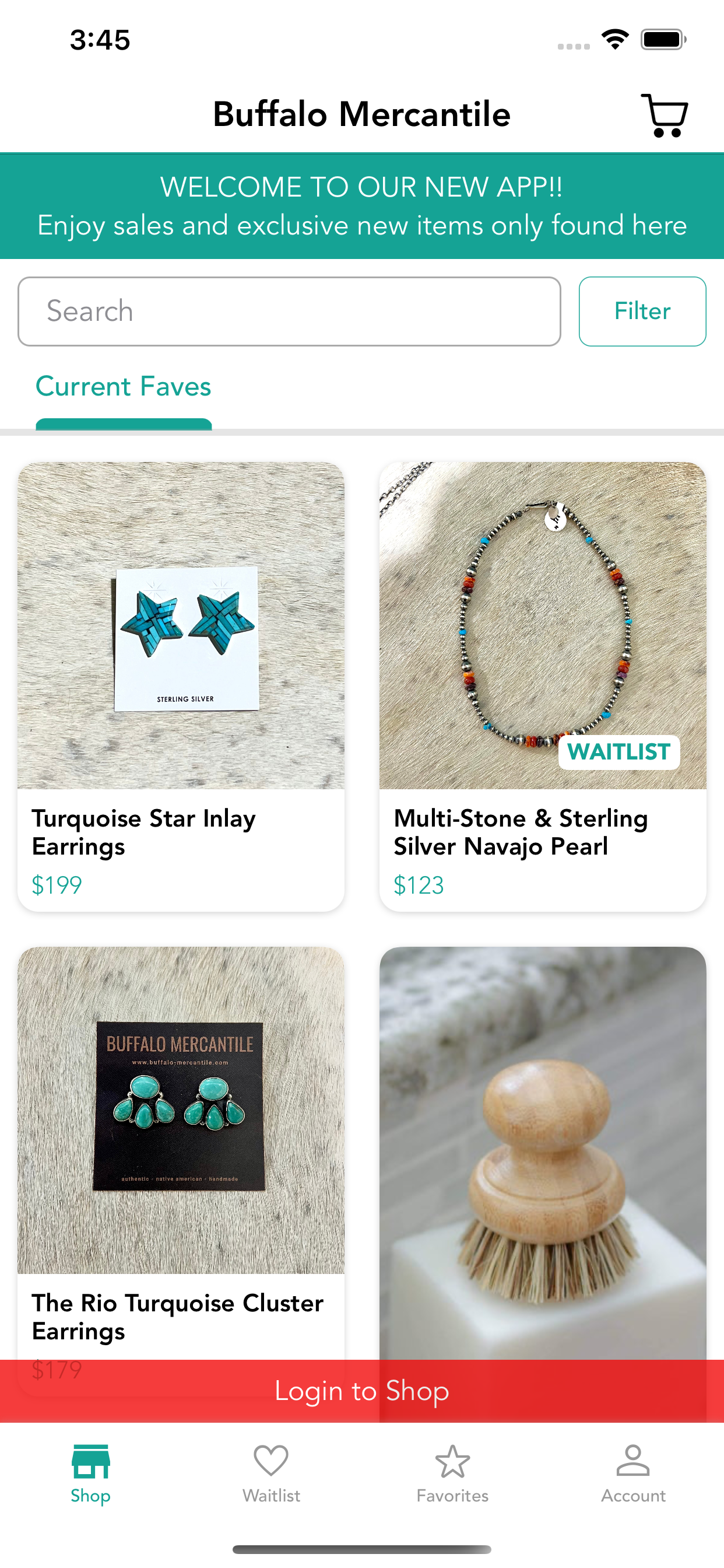724x1568 pixels.
Task: Focus the Search input field
Action: point(289,311)
